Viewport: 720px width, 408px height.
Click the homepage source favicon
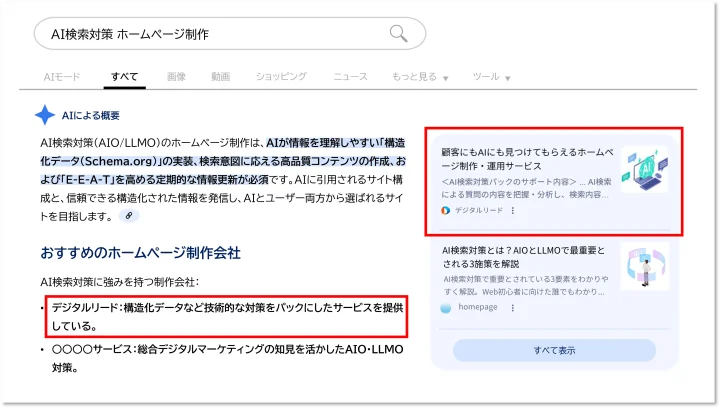[x=445, y=307]
